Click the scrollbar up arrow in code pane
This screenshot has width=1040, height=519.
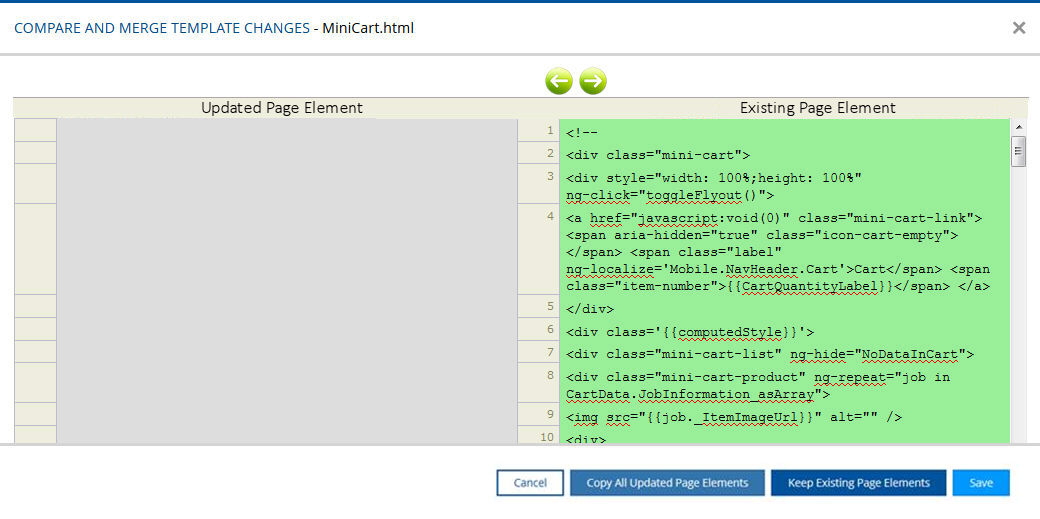(1019, 128)
